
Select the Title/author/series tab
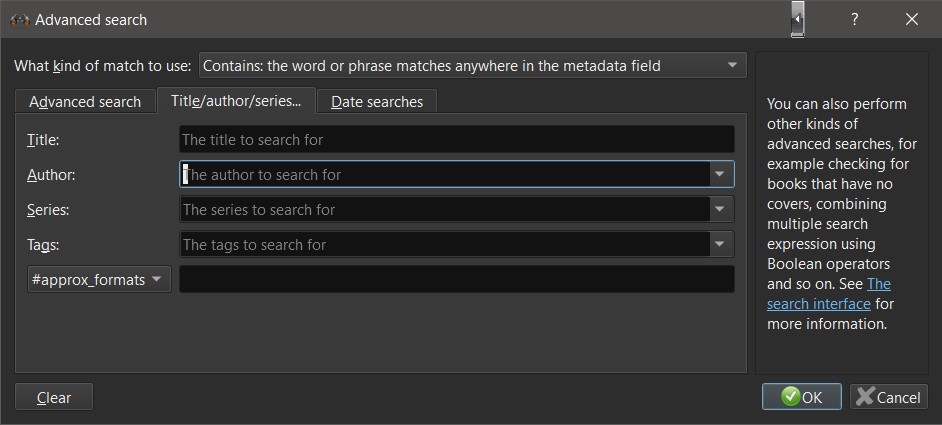click(236, 100)
